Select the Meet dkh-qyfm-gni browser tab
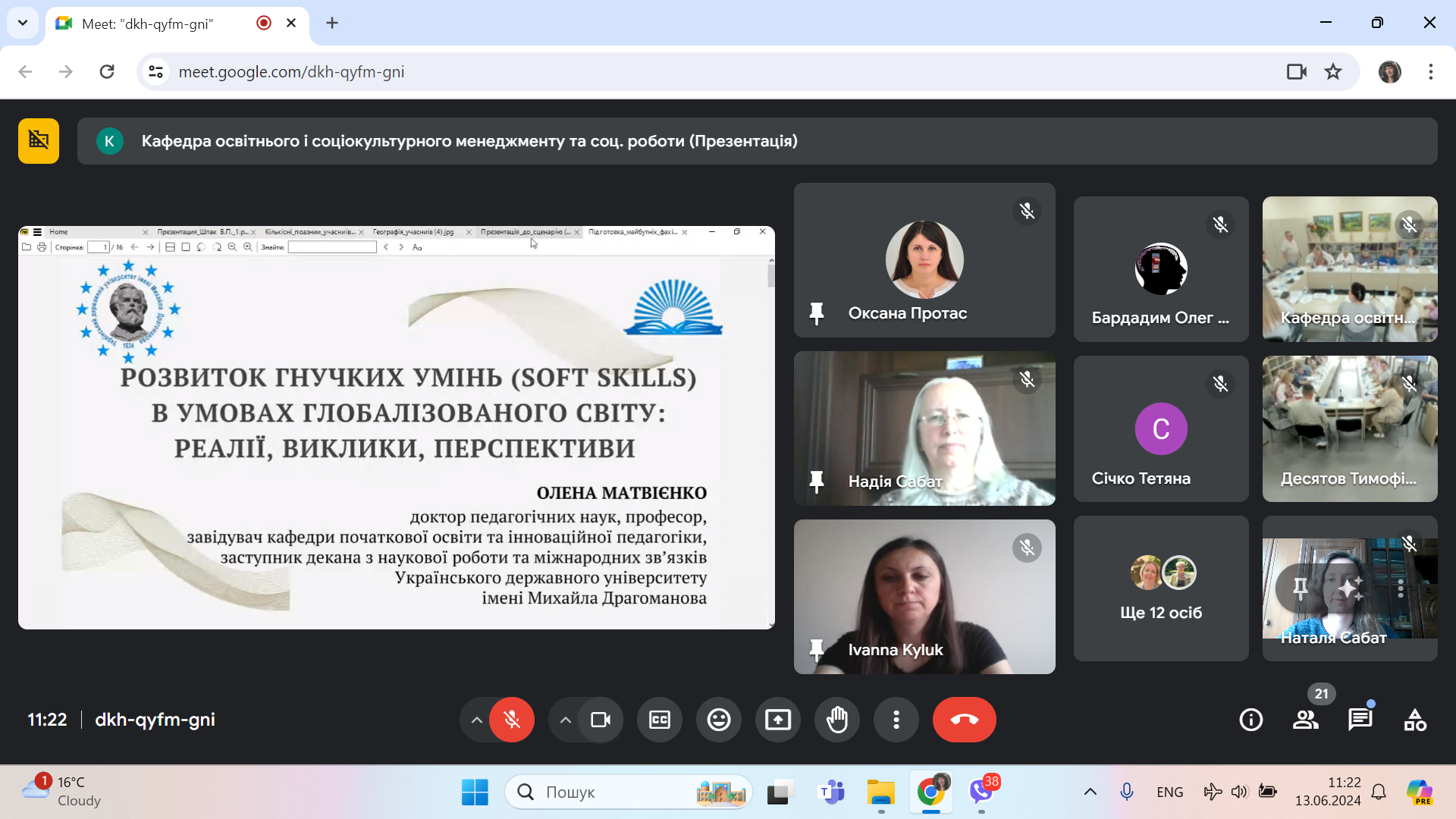 148,24
